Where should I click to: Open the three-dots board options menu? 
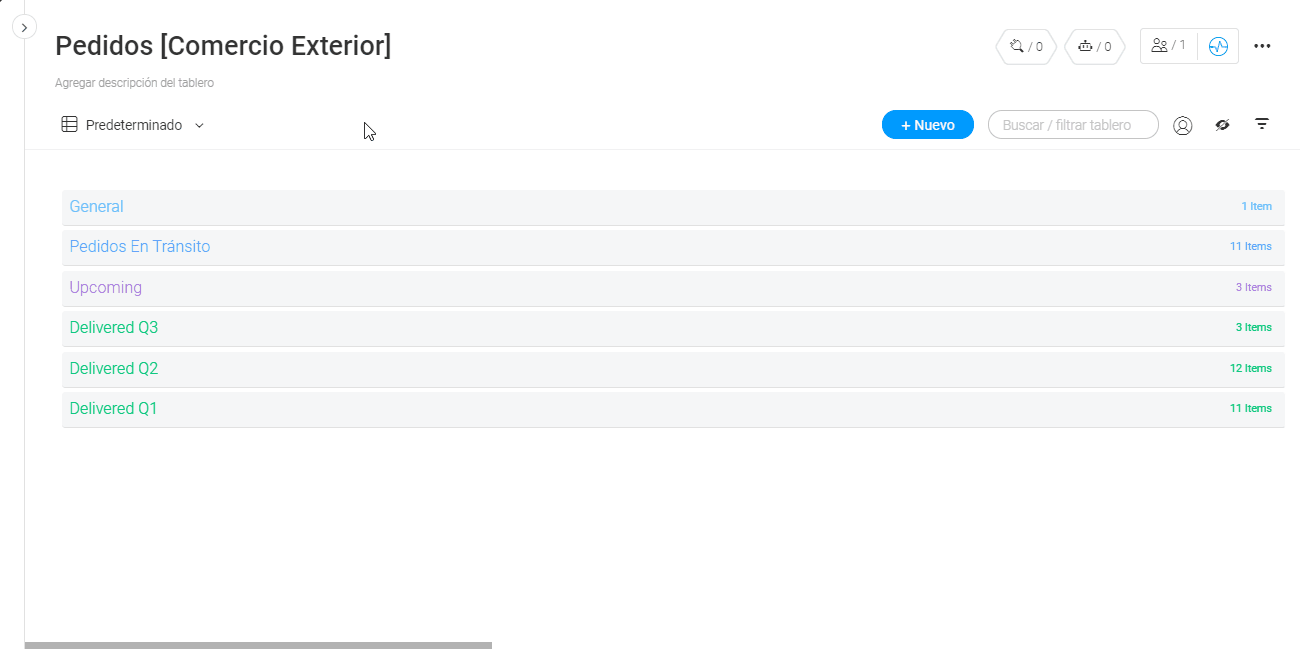tap(1262, 46)
